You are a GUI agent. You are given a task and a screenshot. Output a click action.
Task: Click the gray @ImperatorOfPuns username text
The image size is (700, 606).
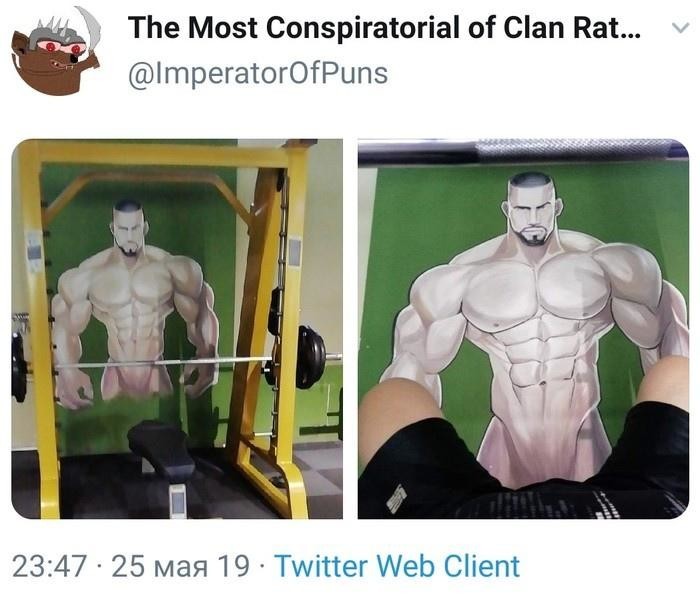pyautogui.click(x=258, y=74)
